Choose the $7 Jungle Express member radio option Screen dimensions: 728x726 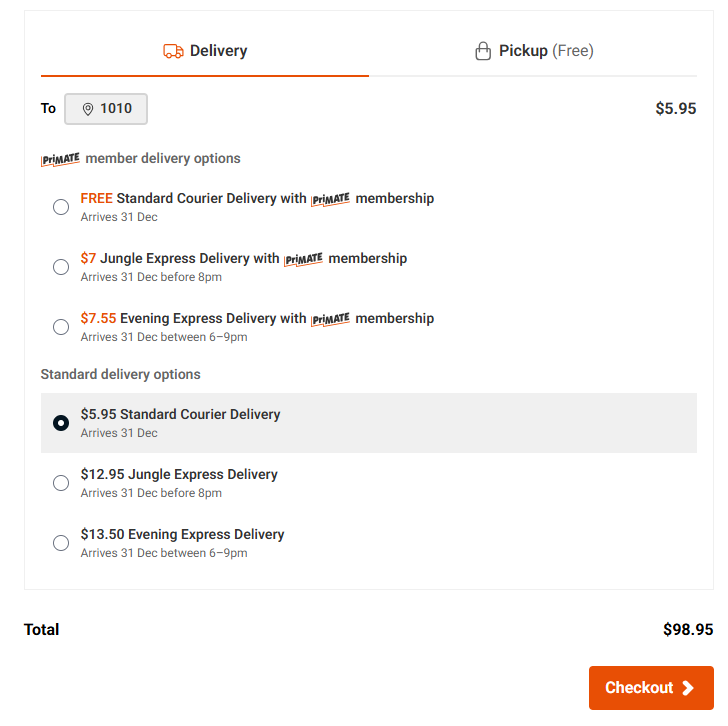tap(61, 267)
